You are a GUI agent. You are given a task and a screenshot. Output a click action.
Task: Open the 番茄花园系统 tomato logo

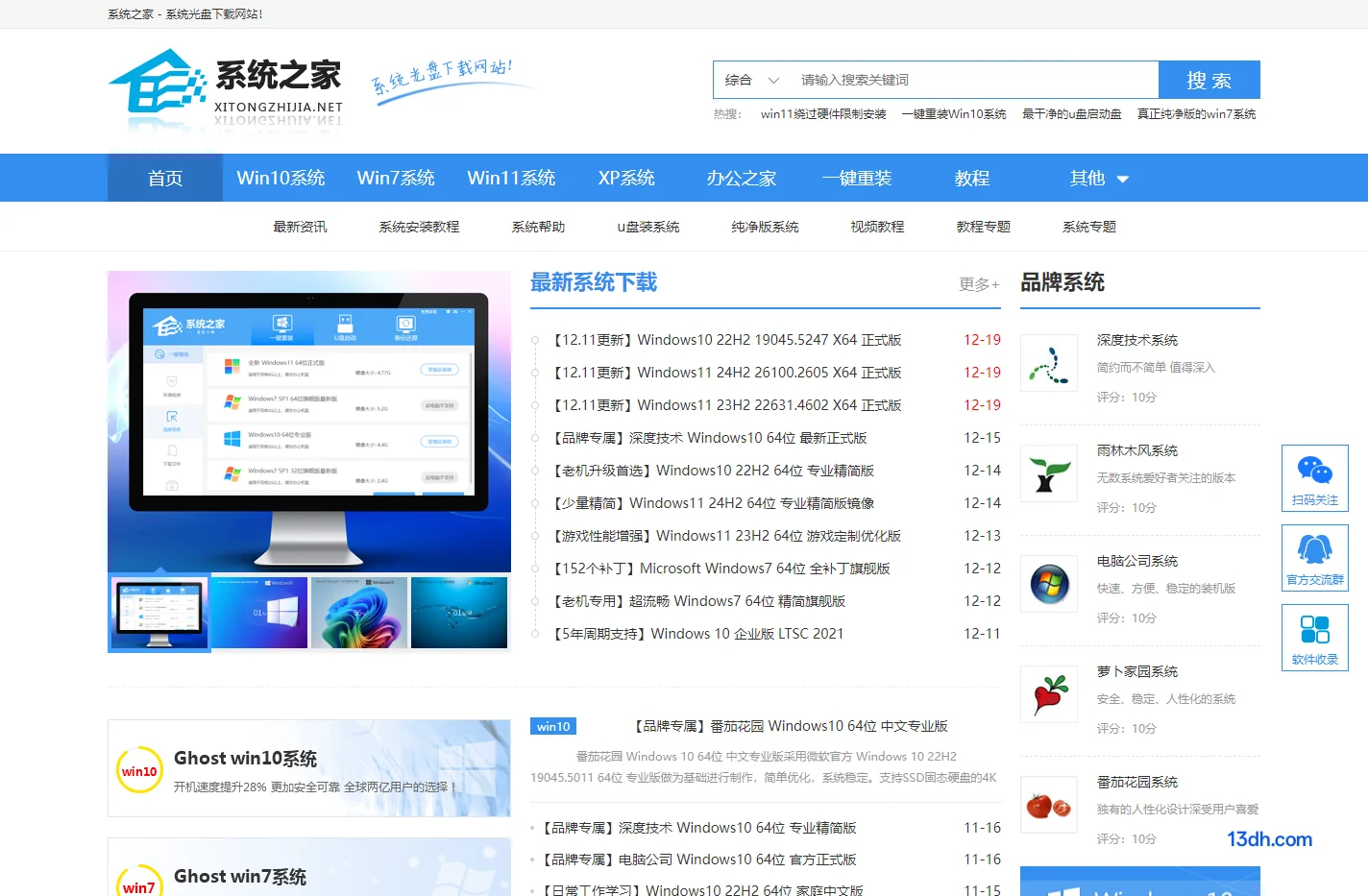click(x=1049, y=805)
